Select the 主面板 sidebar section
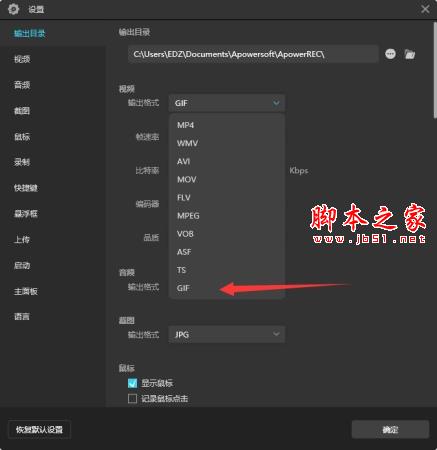This screenshot has height=450, width=437. click(x=26, y=291)
